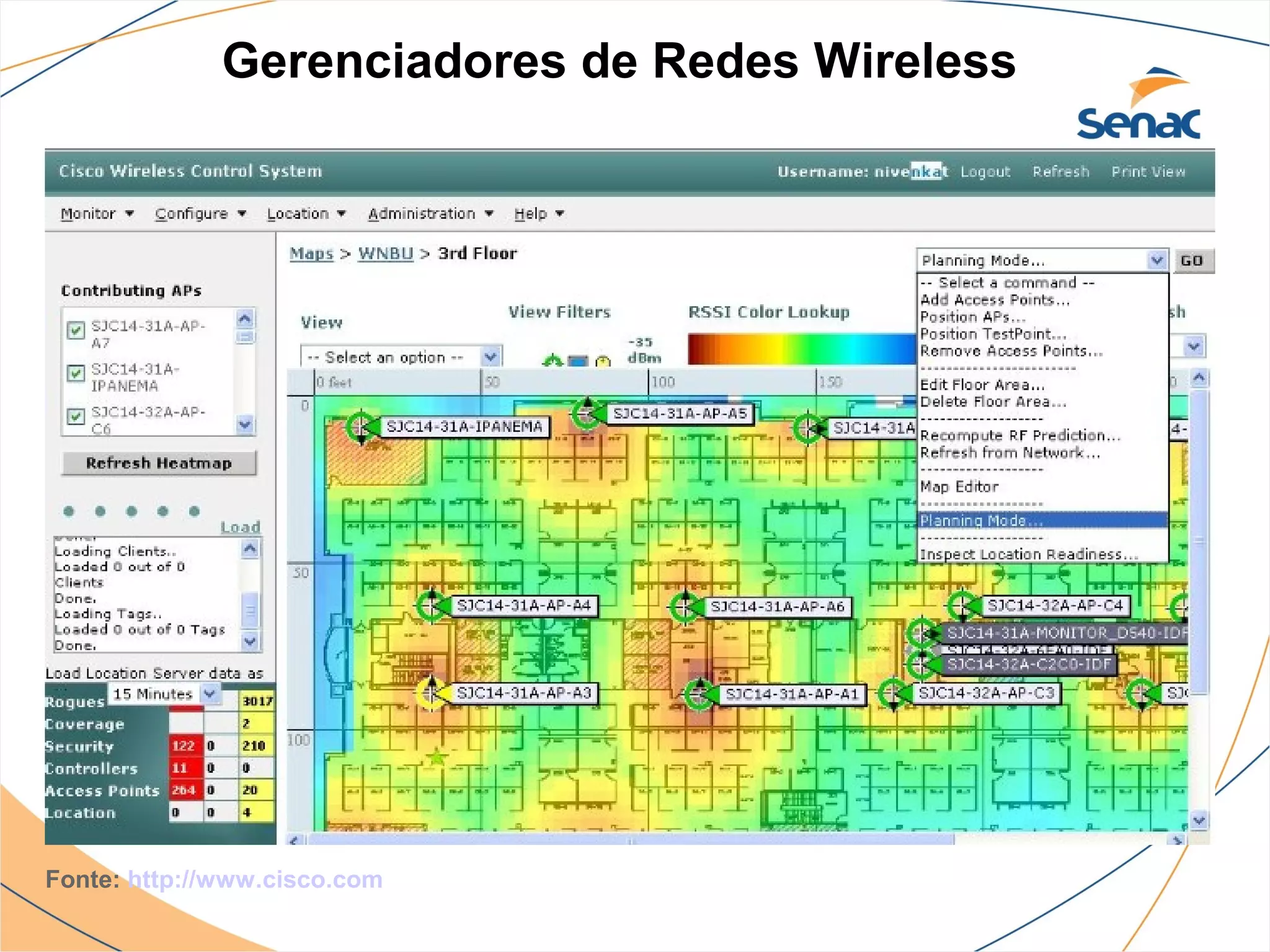Toggle the SJC14-31A-AP-A7 checkbox
This screenshot has width=1270, height=952.
coord(76,330)
